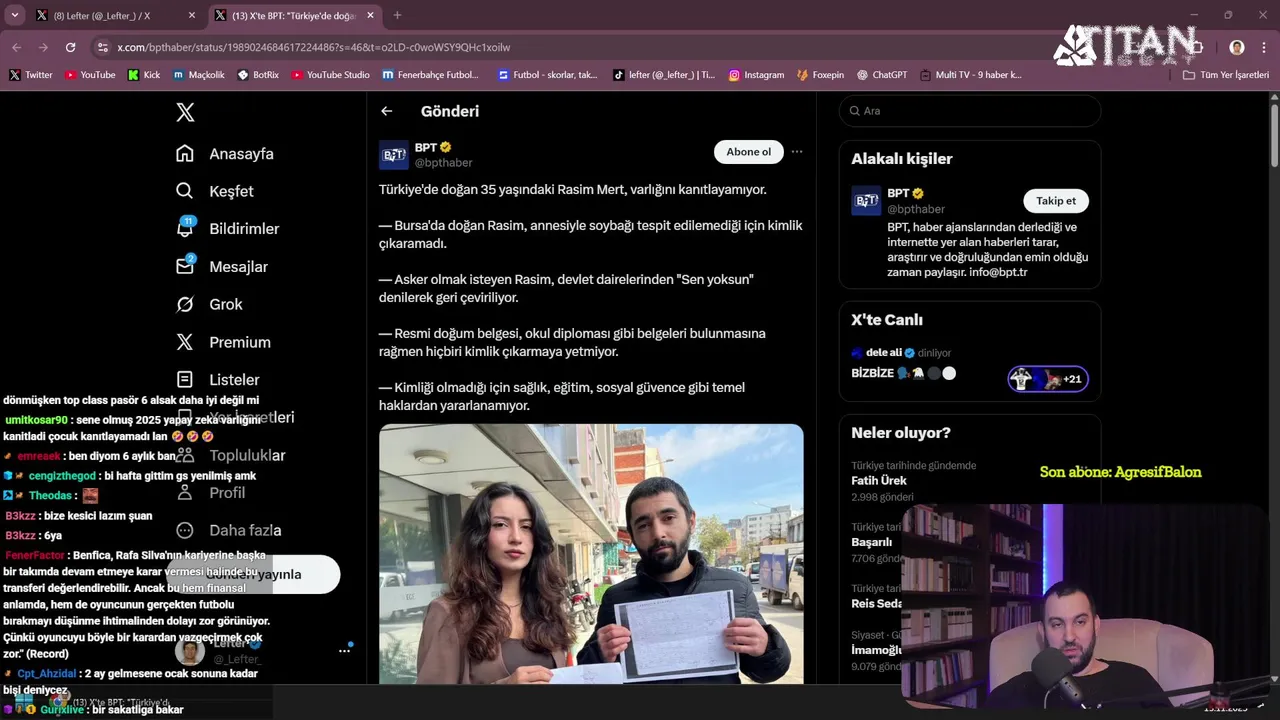Click @bpthaber handle on post
Image resolution: width=1280 pixels, height=720 pixels.
coord(443,163)
